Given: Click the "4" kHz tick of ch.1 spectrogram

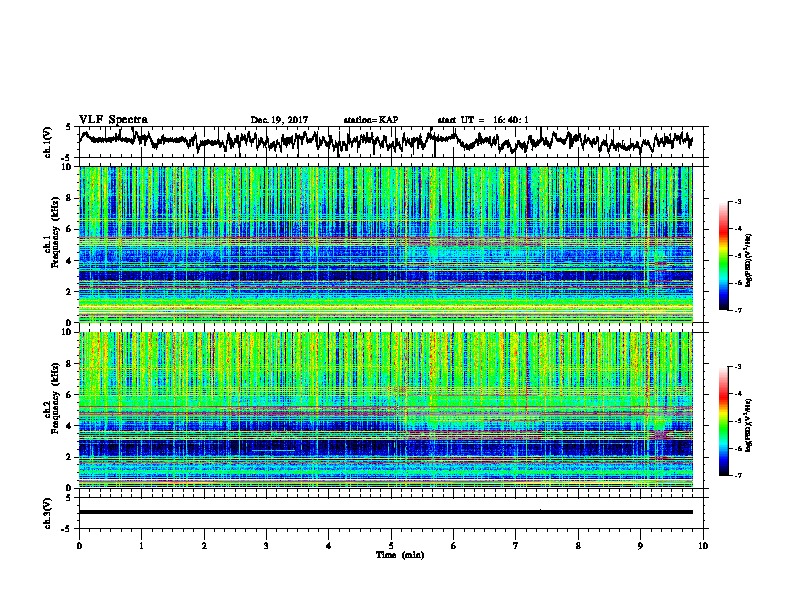Looking at the screenshot, I should tap(71, 261).
